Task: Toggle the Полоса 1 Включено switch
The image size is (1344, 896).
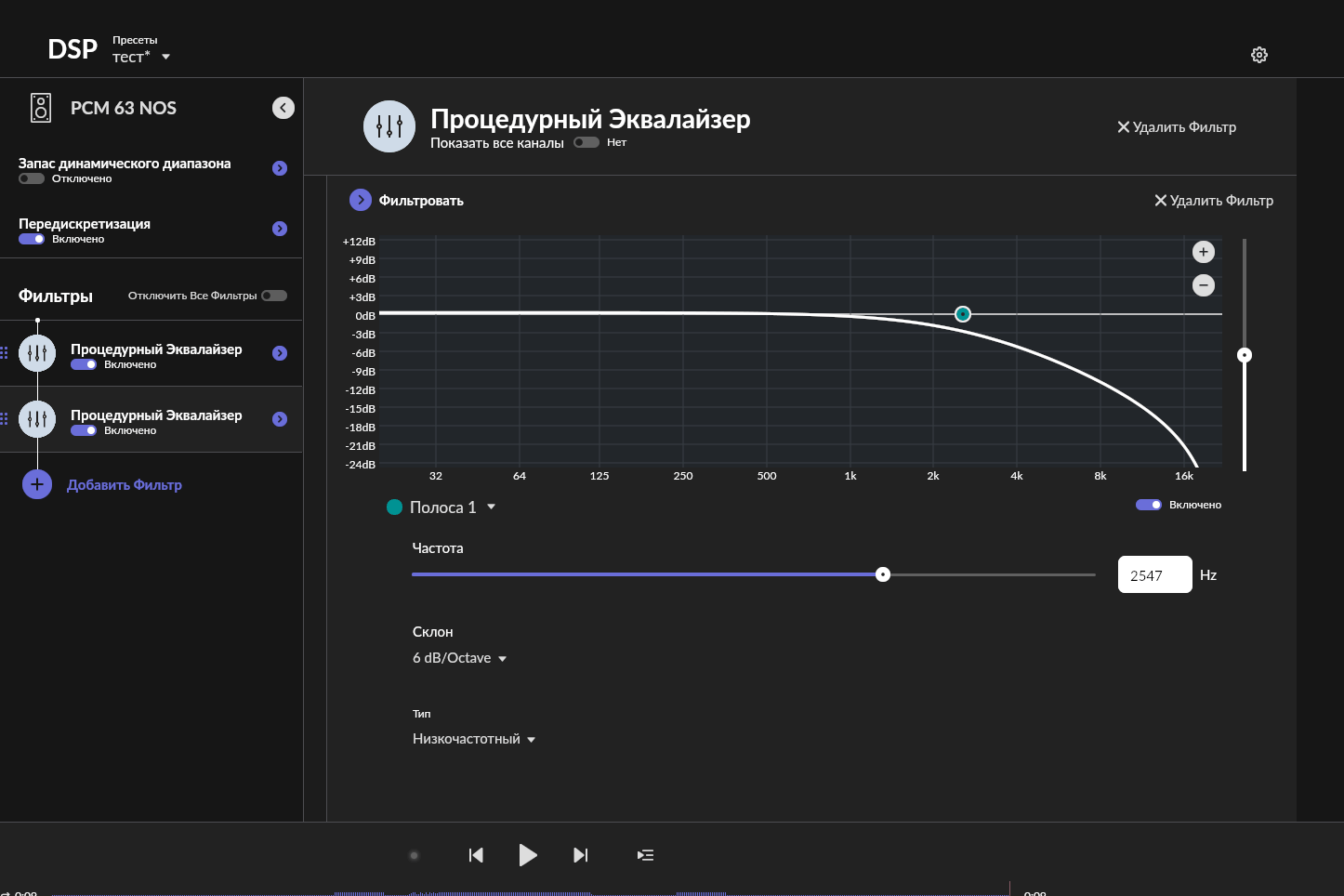Action: [x=1149, y=505]
